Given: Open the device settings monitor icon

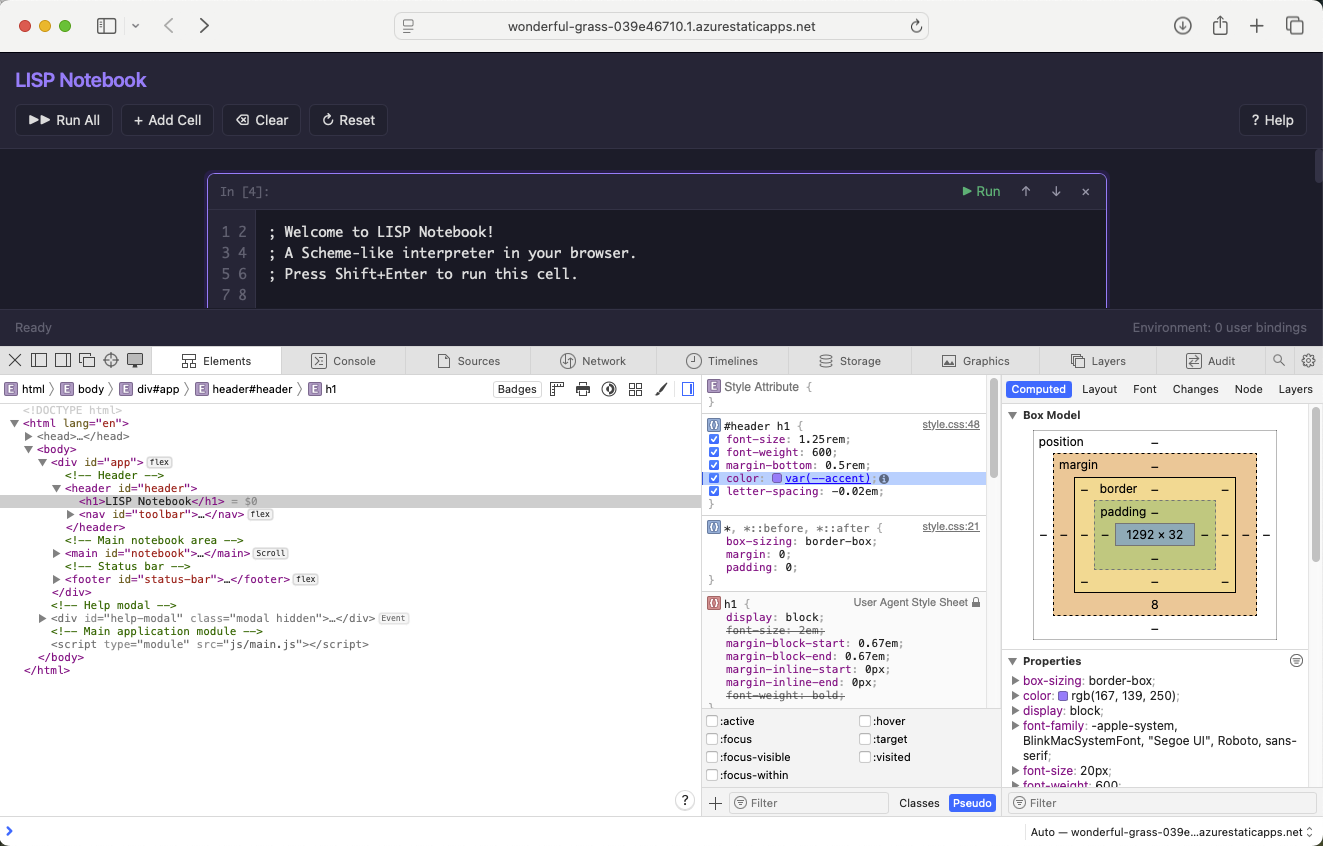Looking at the screenshot, I should (135, 361).
